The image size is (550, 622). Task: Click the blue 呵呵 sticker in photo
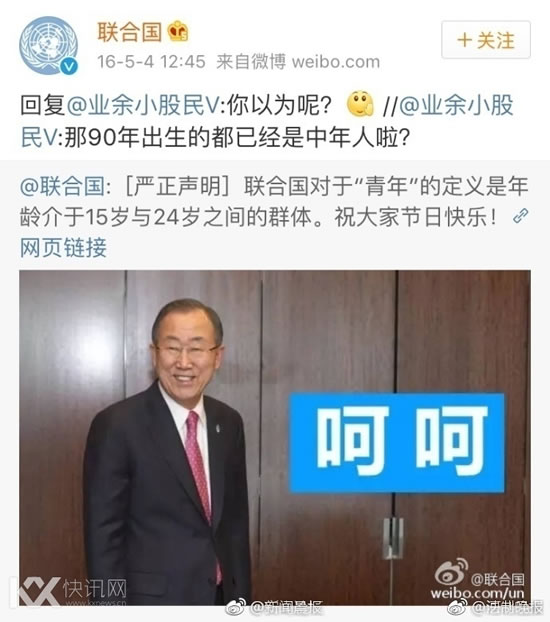(397, 442)
